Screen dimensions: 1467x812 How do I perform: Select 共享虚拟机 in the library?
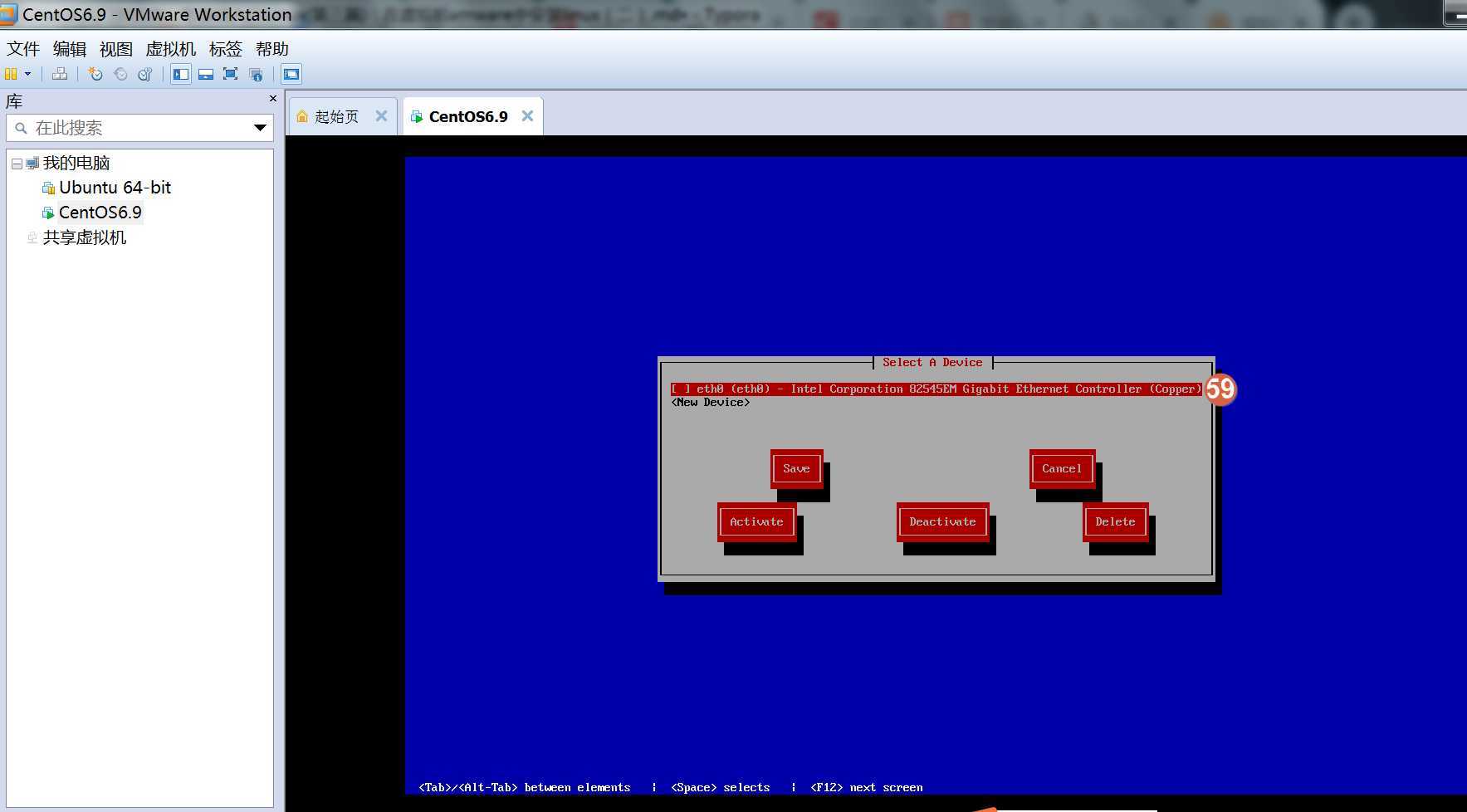point(85,237)
